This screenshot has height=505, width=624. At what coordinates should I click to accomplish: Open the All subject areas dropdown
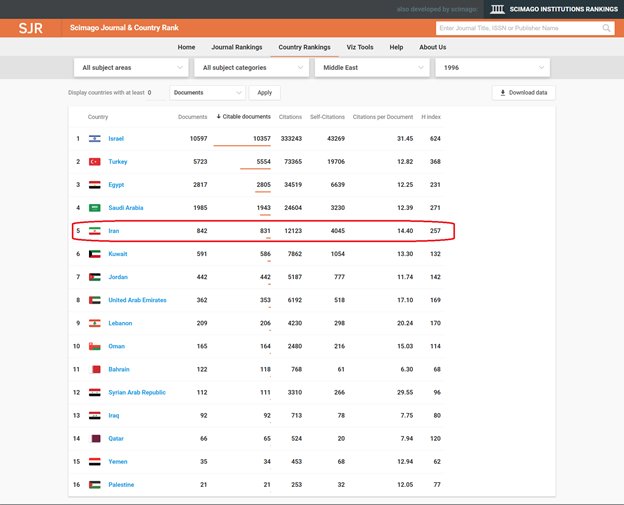coord(131,67)
